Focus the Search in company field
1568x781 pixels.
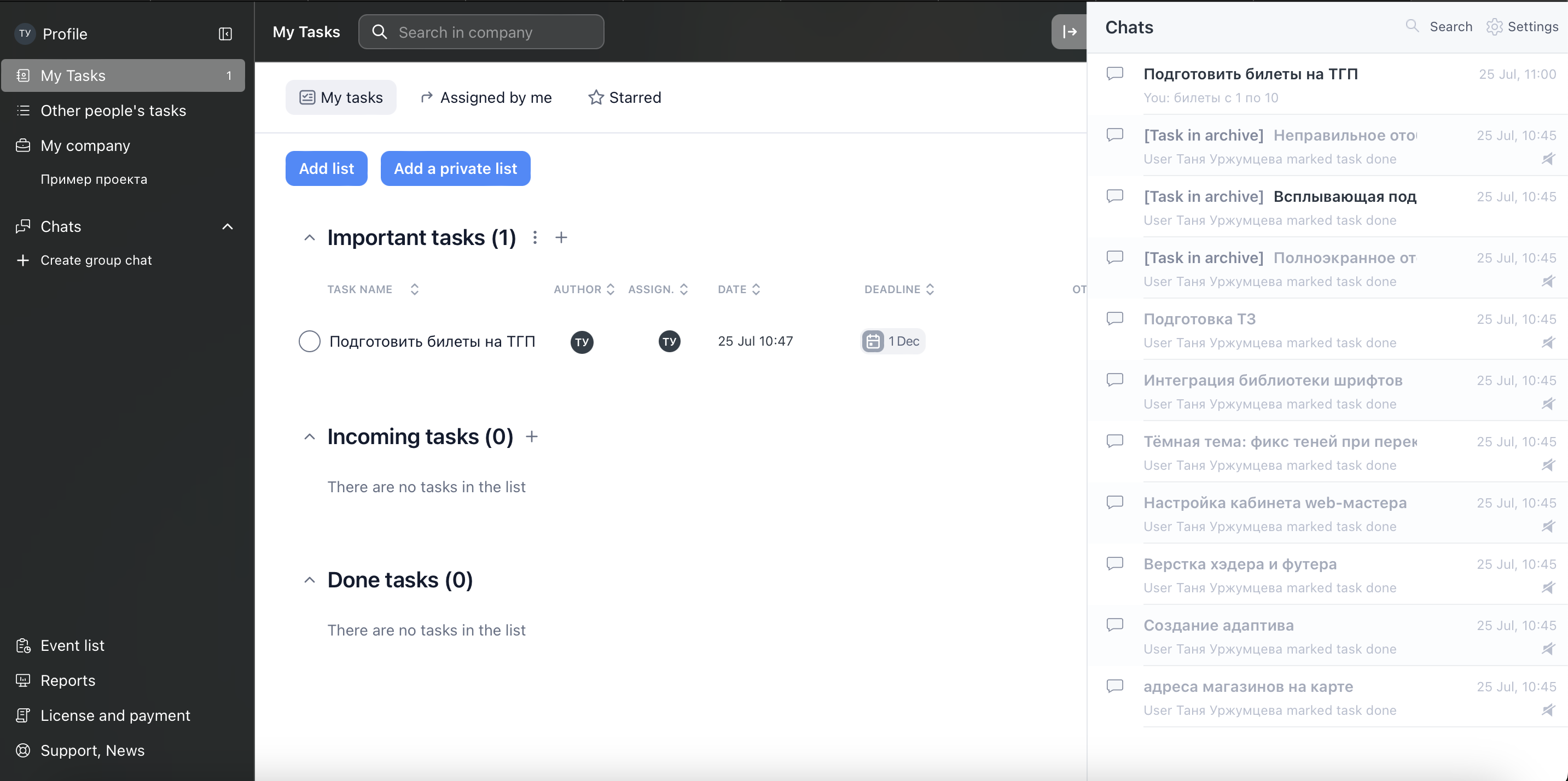(x=481, y=32)
